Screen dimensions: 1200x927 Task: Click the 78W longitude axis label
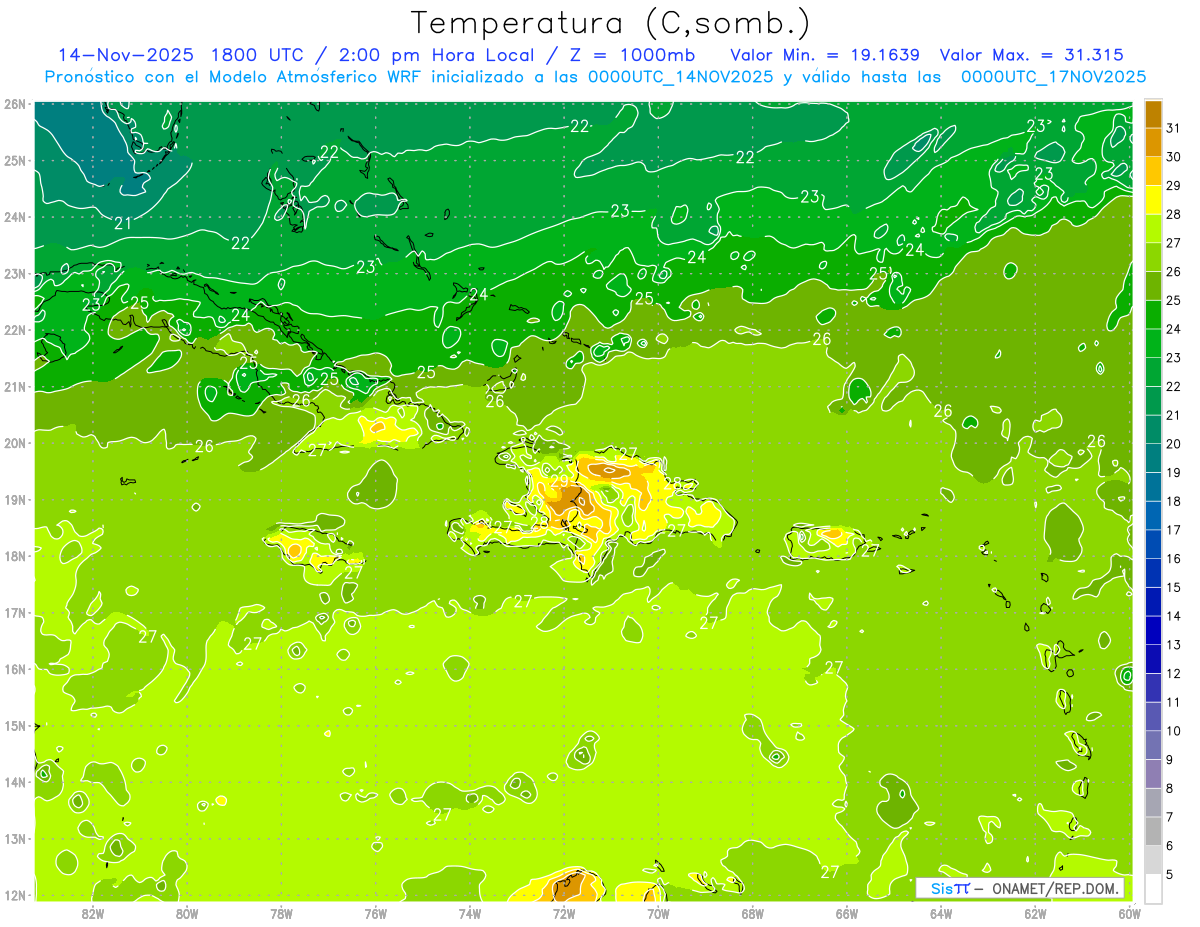pyautogui.click(x=281, y=912)
